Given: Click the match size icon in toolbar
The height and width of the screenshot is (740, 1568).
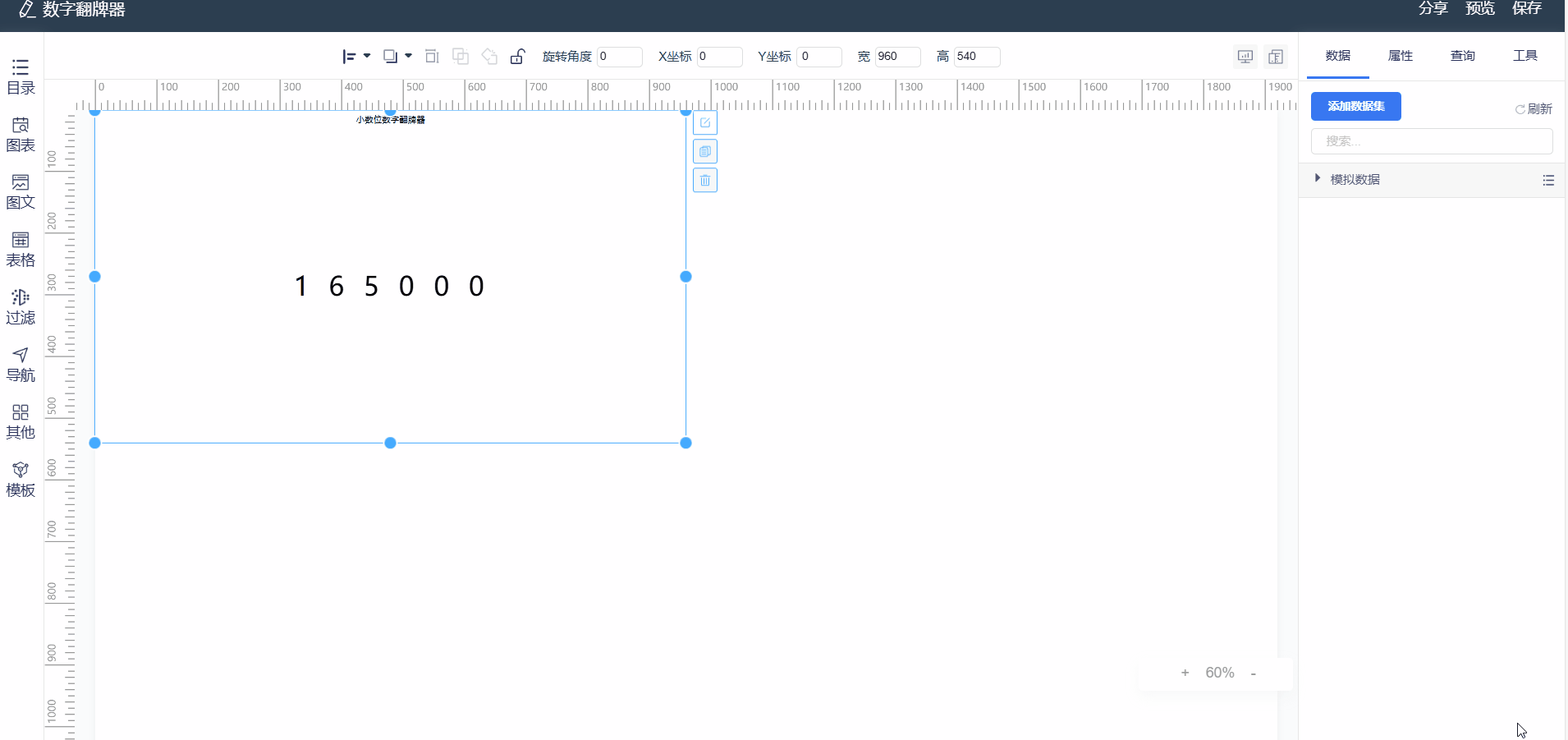Looking at the screenshot, I should 432,57.
